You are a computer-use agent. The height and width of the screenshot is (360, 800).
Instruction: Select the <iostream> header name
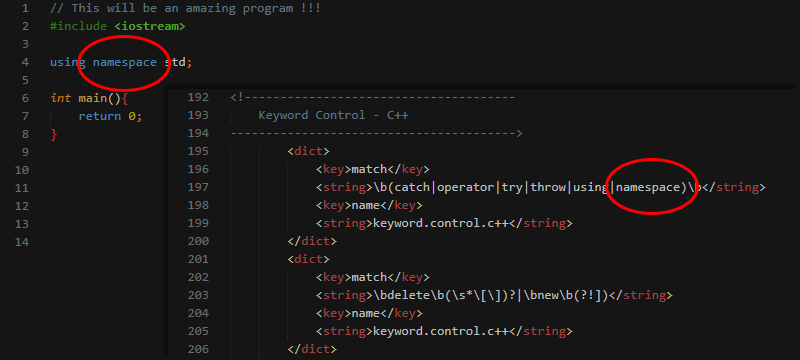(x=149, y=26)
